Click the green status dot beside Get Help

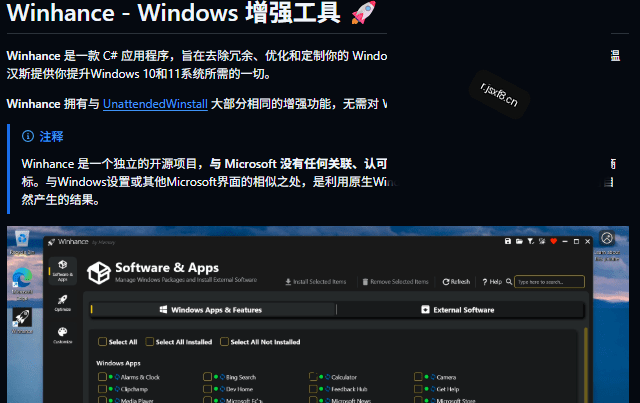tap(427, 389)
